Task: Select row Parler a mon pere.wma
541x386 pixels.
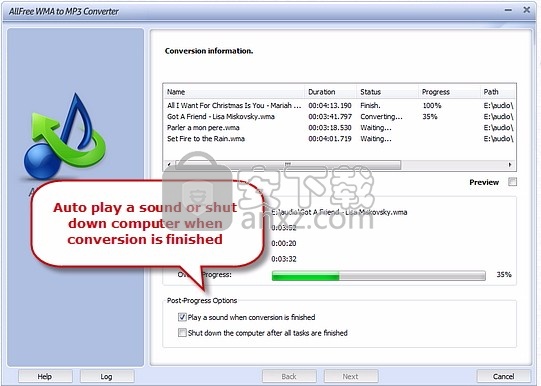Action: click(x=340, y=128)
